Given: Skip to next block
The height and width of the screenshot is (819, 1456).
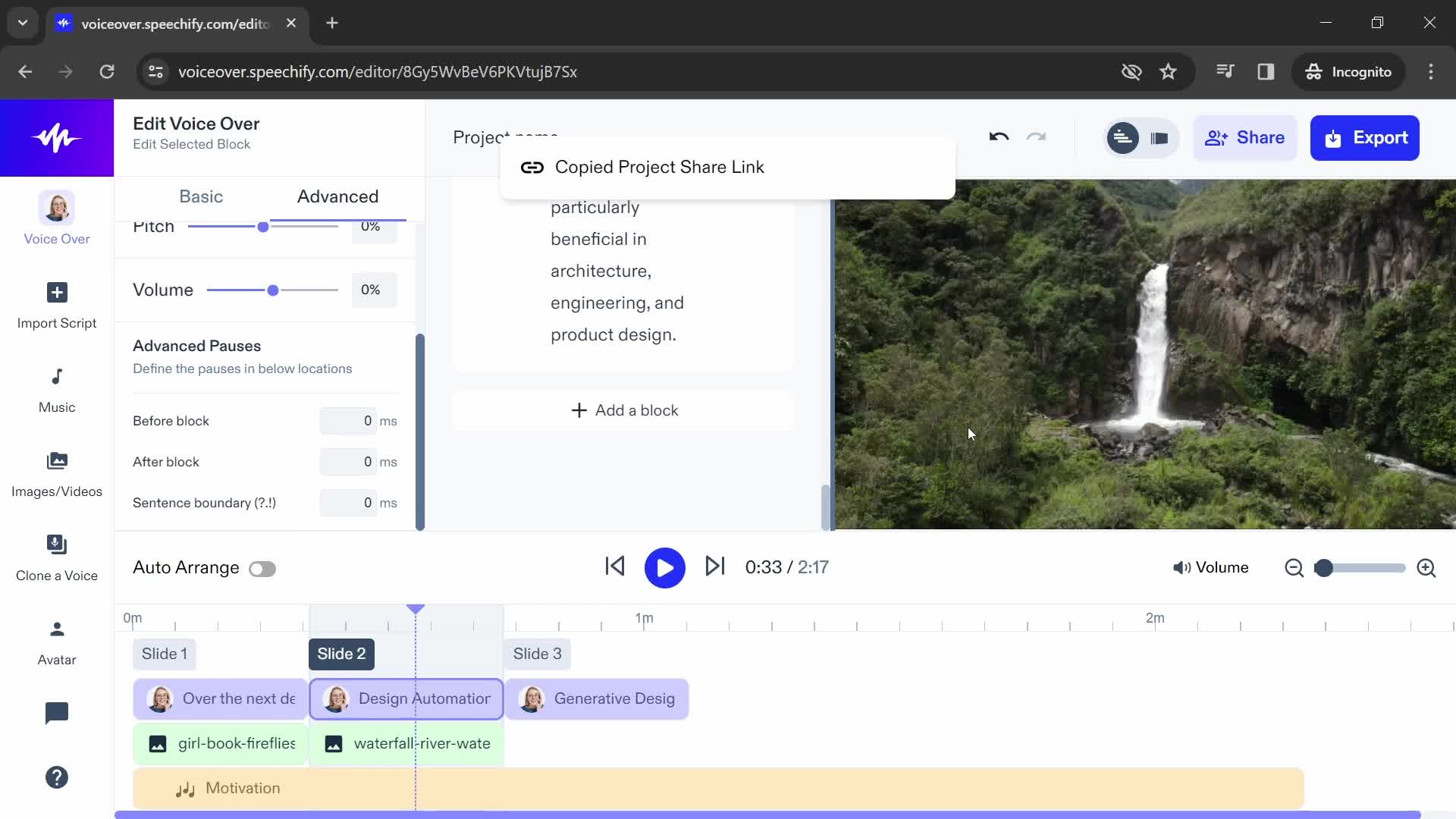Looking at the screenshot, I should click(715, 566).
